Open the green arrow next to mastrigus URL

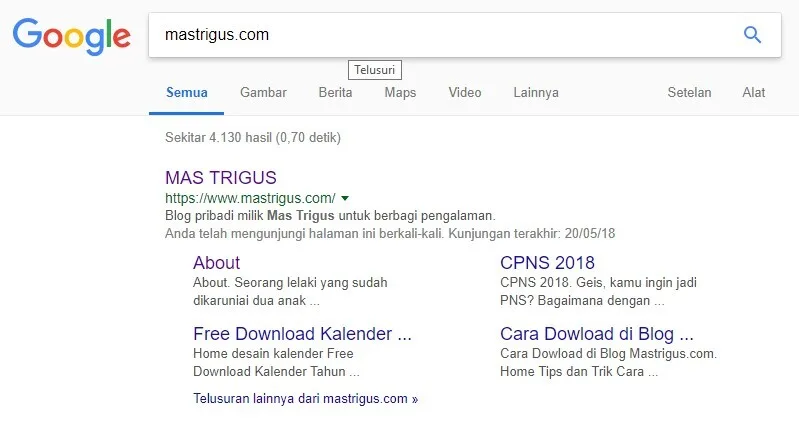[345, 198]
